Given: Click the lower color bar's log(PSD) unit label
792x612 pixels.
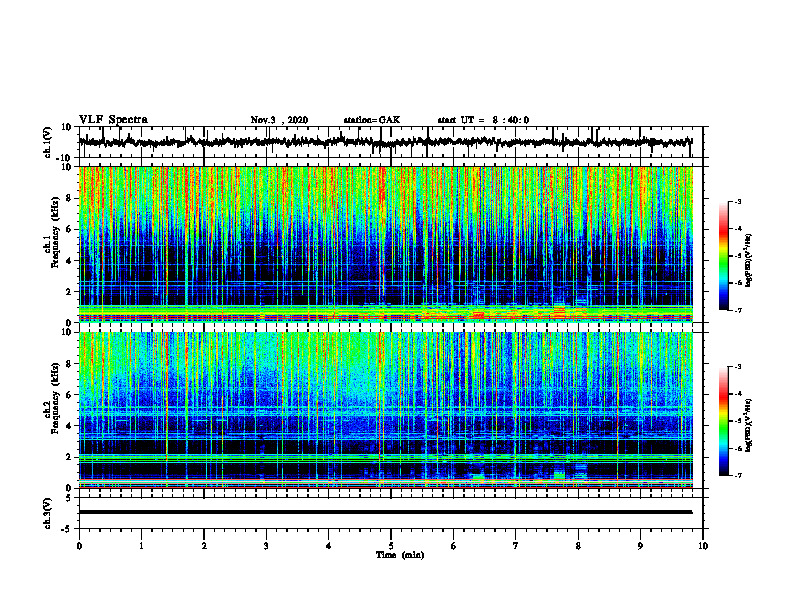Looking at the screenshot, I should click(749, 425).
